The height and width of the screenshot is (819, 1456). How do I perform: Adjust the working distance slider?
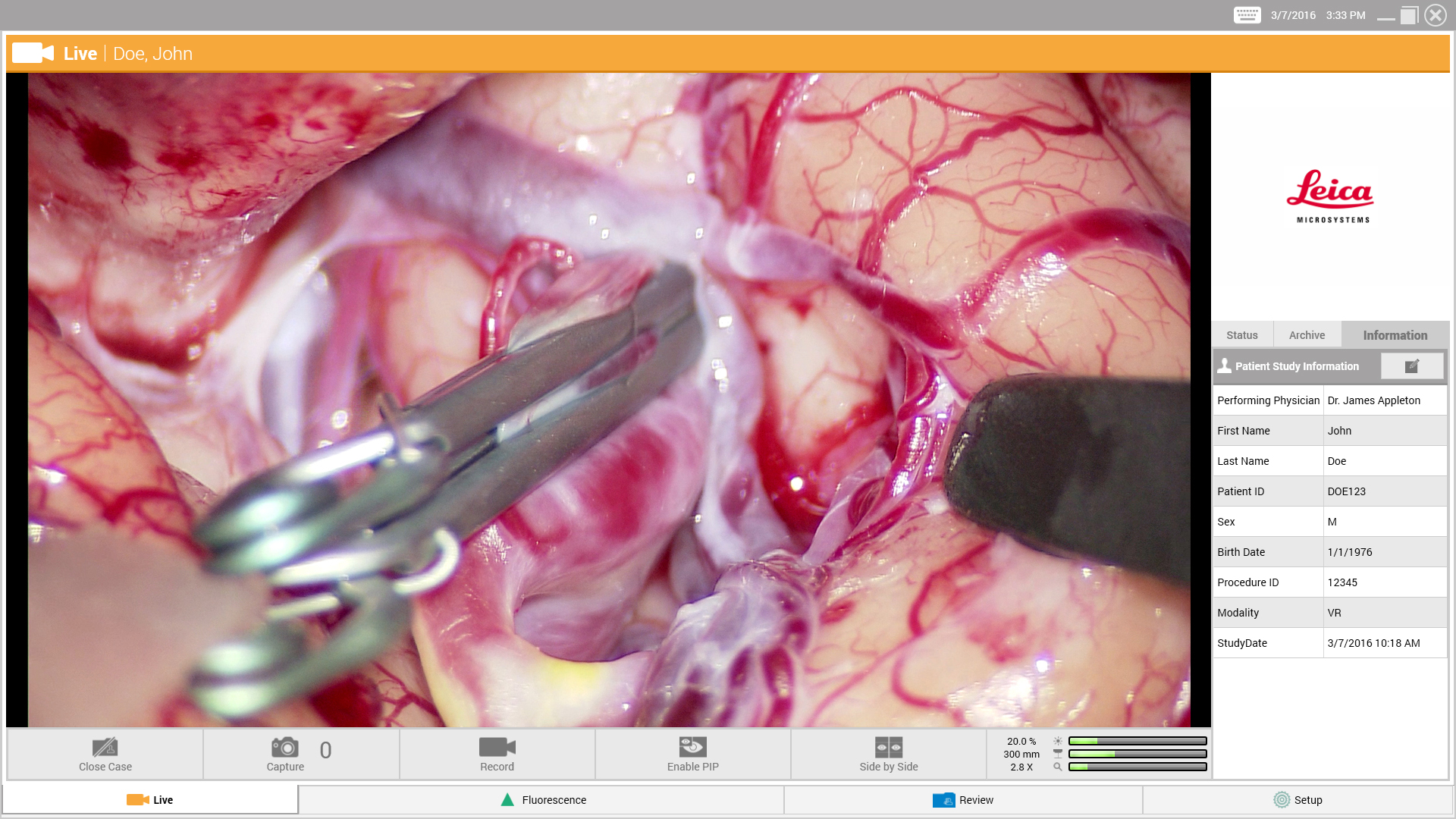[x=1137, y=754]
